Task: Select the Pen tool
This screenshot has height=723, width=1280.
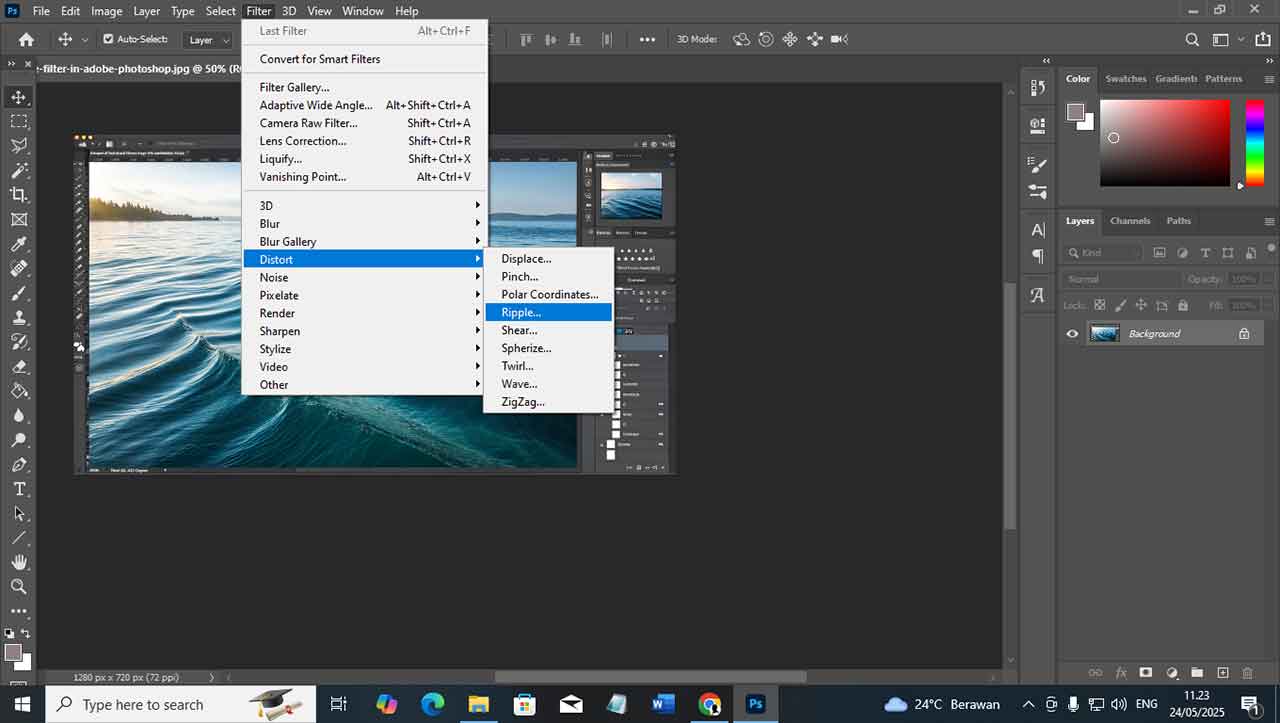Action: 18,464
